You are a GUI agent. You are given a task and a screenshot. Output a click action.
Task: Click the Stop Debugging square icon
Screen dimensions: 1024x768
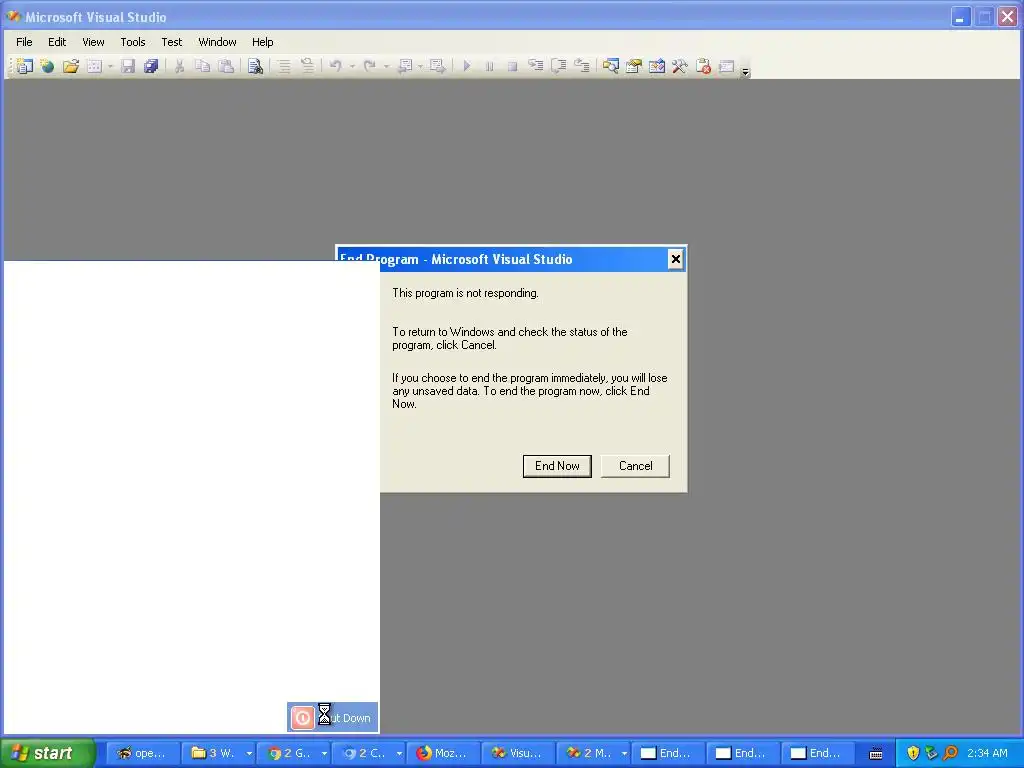tap(513, 66)
